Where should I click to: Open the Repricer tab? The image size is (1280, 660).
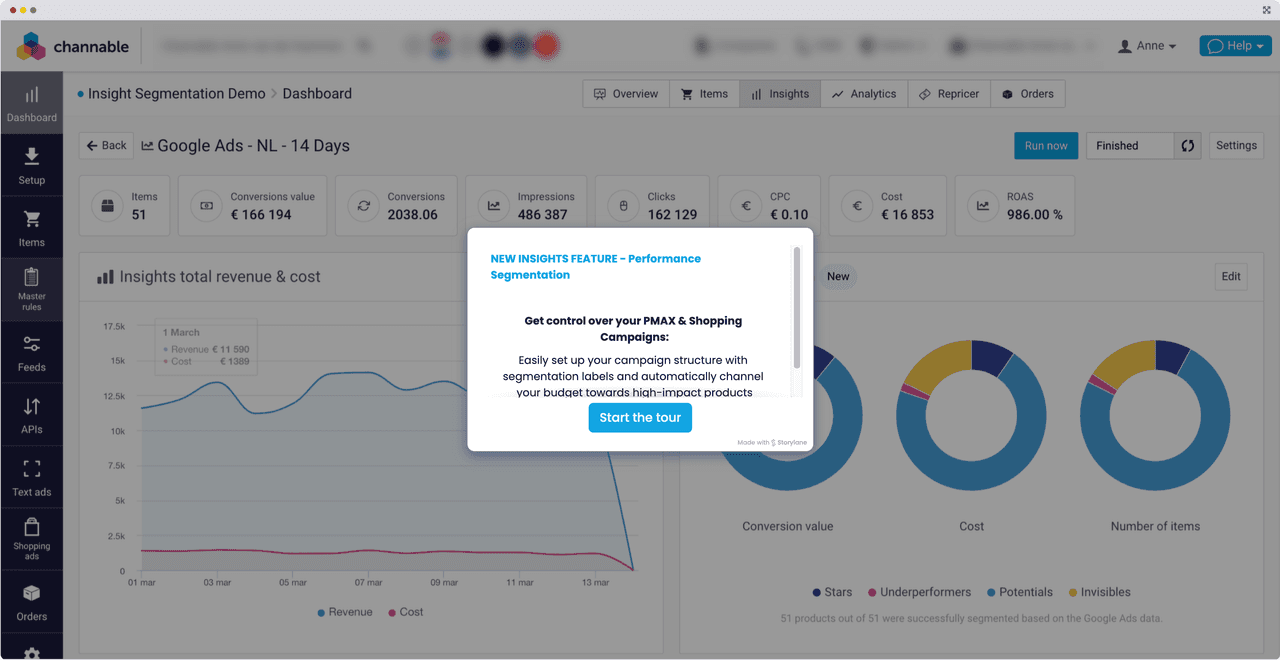[x=948, y=93]
